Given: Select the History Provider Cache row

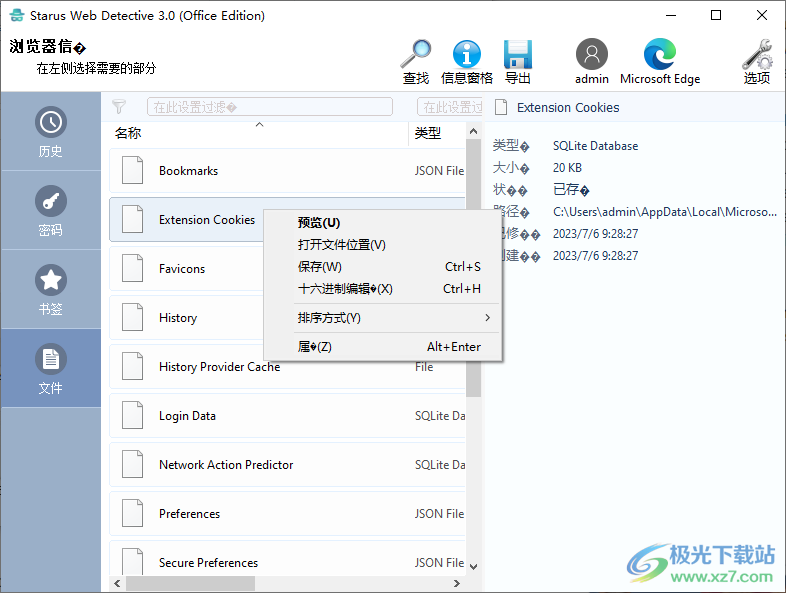Looking at the screenshot, I should click(x=287, y=366).
